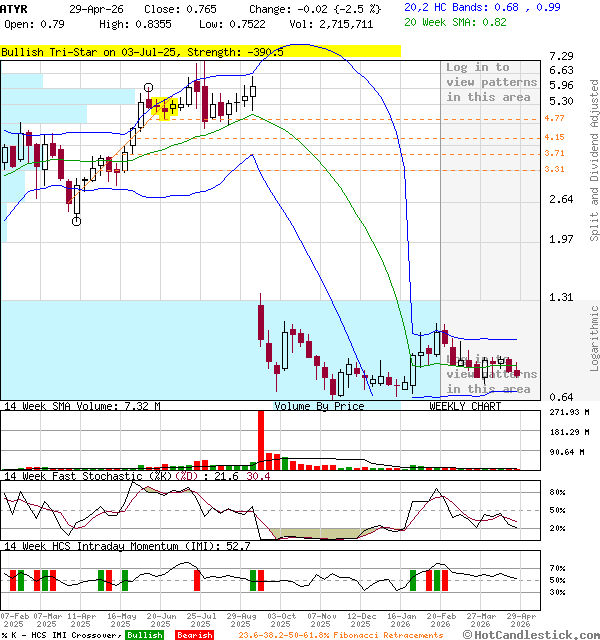Click the shaded oversold stochastic region
600x640 pixels.
tap(310, 533)
